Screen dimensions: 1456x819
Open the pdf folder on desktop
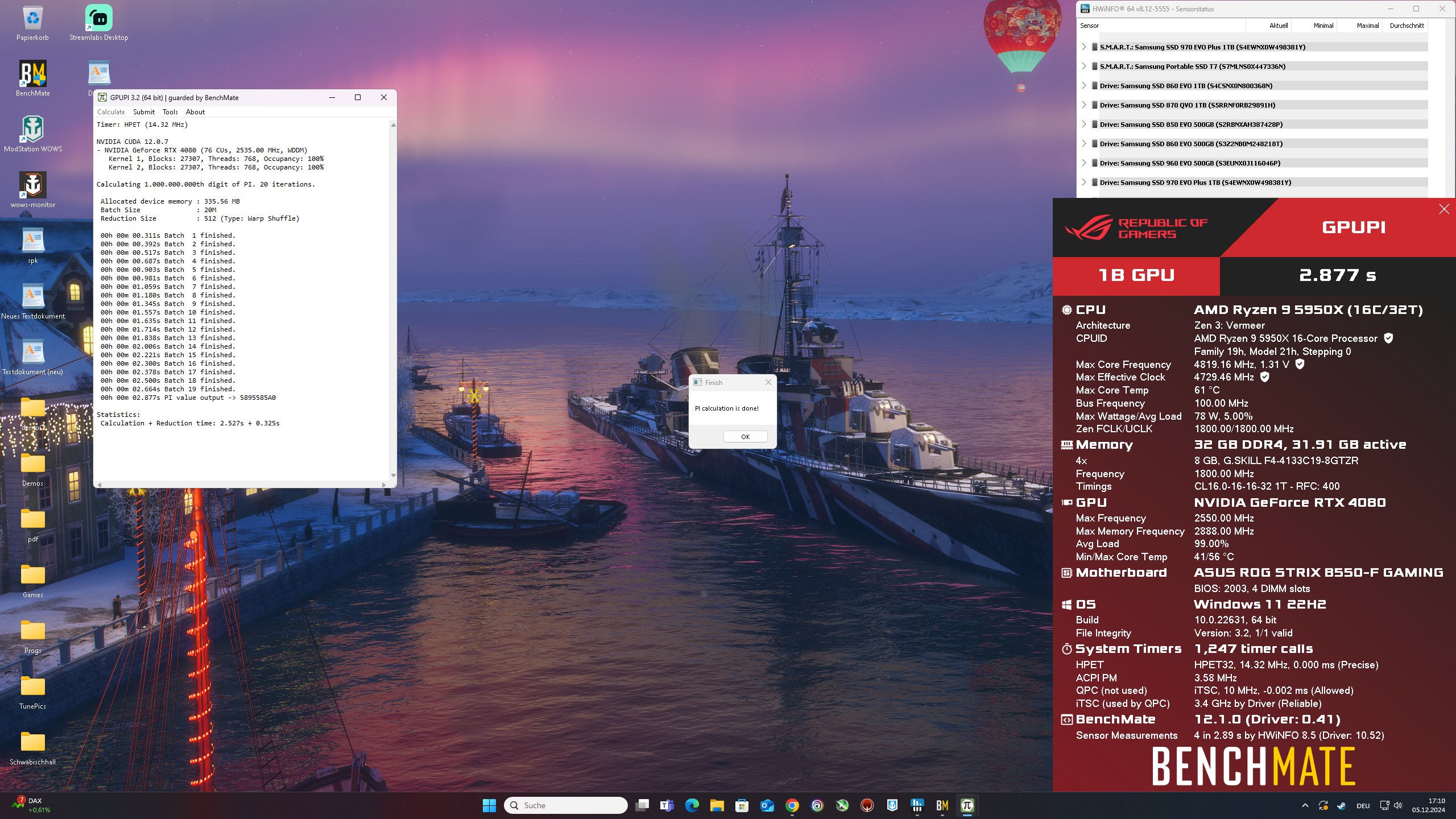pyautogui.click(x=32, y=524)
